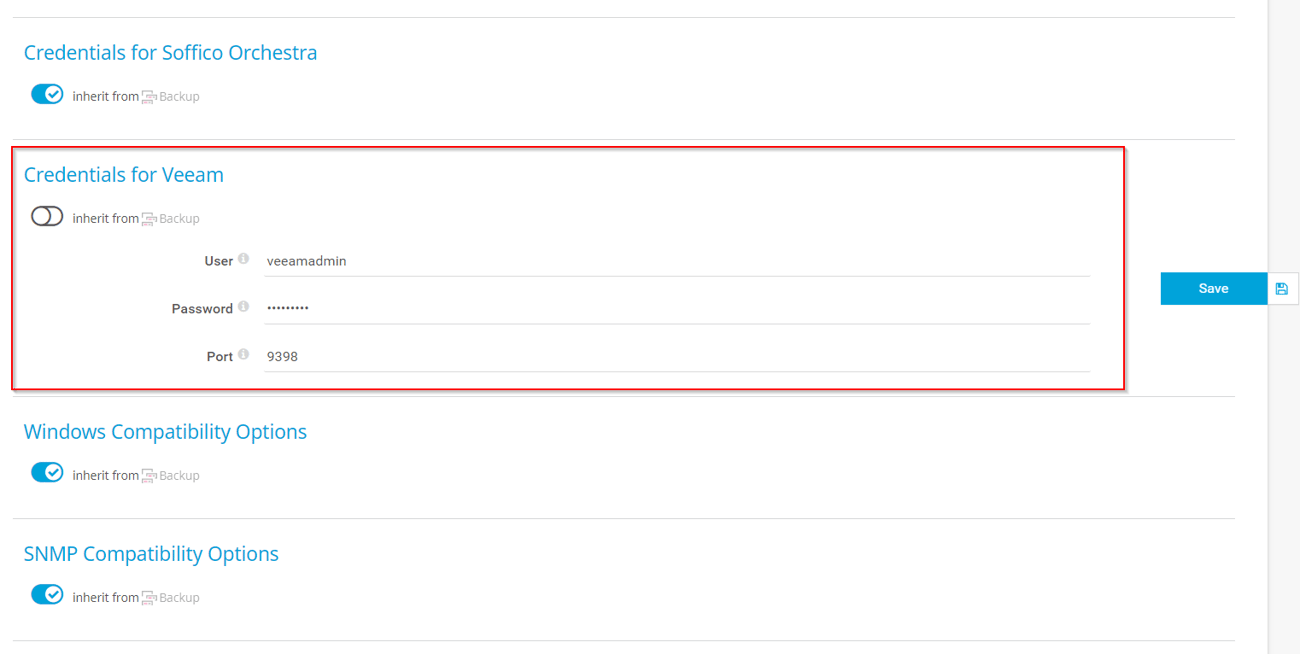Viewport: 1300px width, 654px height.
Task: Click the info icon next to the Password label
Action: tap(245, 306)
